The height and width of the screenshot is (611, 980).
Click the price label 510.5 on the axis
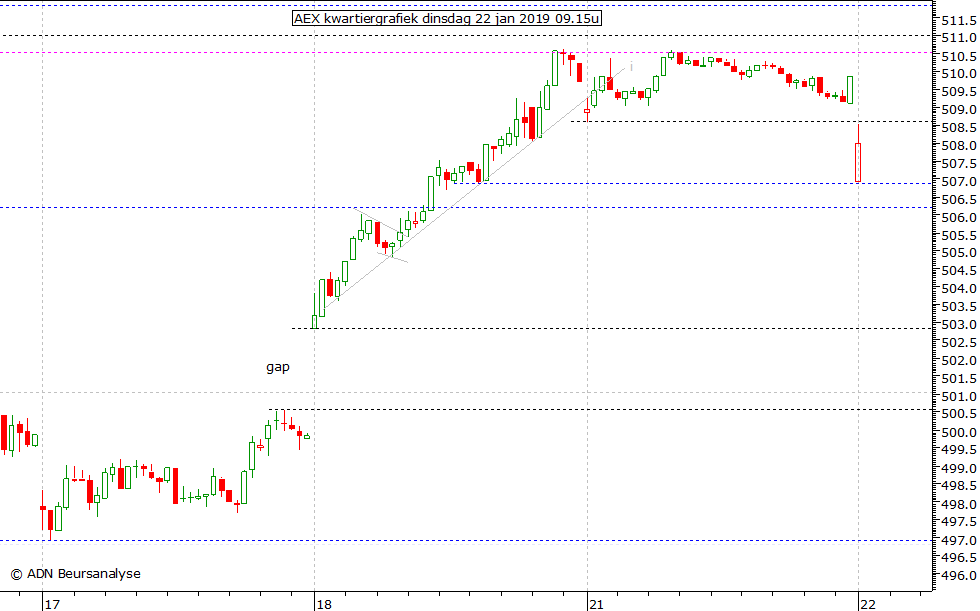959,57
